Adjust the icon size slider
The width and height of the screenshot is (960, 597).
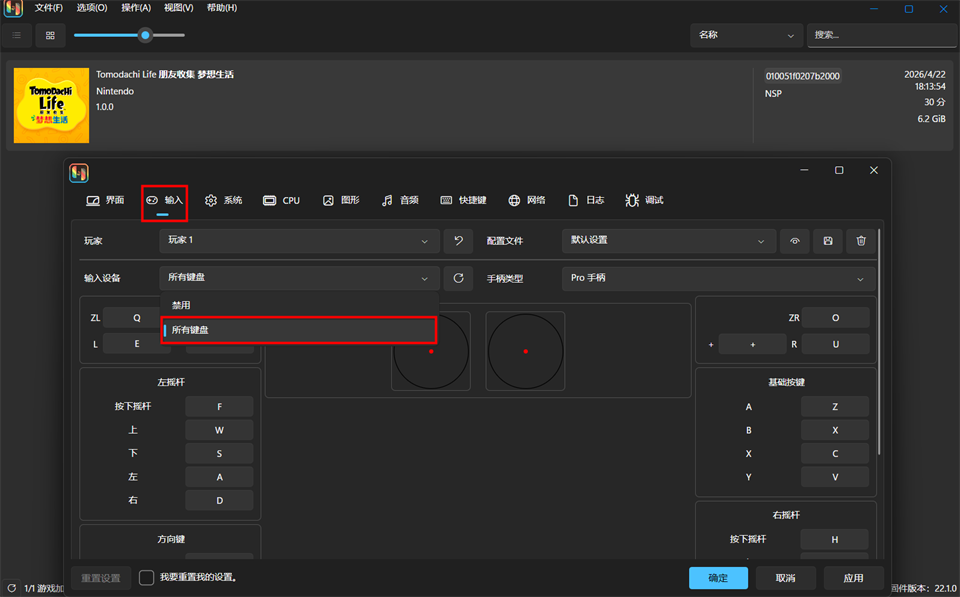129,35
